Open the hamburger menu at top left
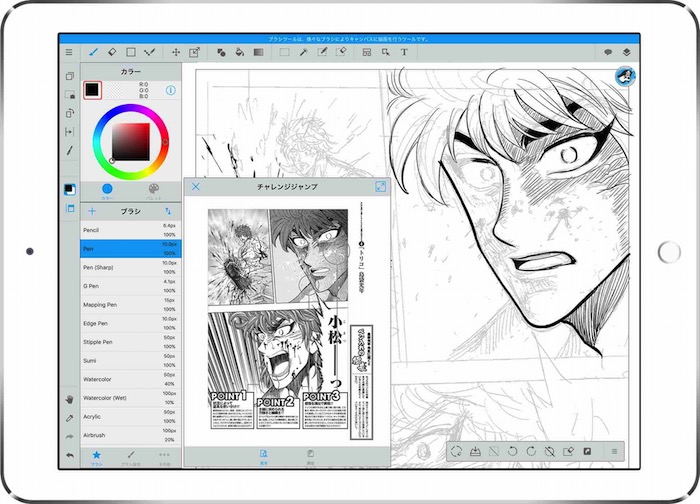 click(x=69, y=51)
